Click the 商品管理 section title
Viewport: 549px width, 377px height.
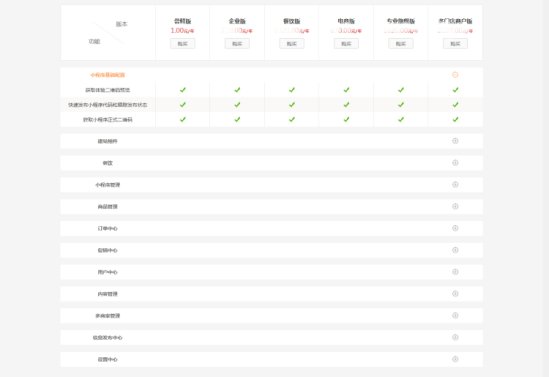107,207
